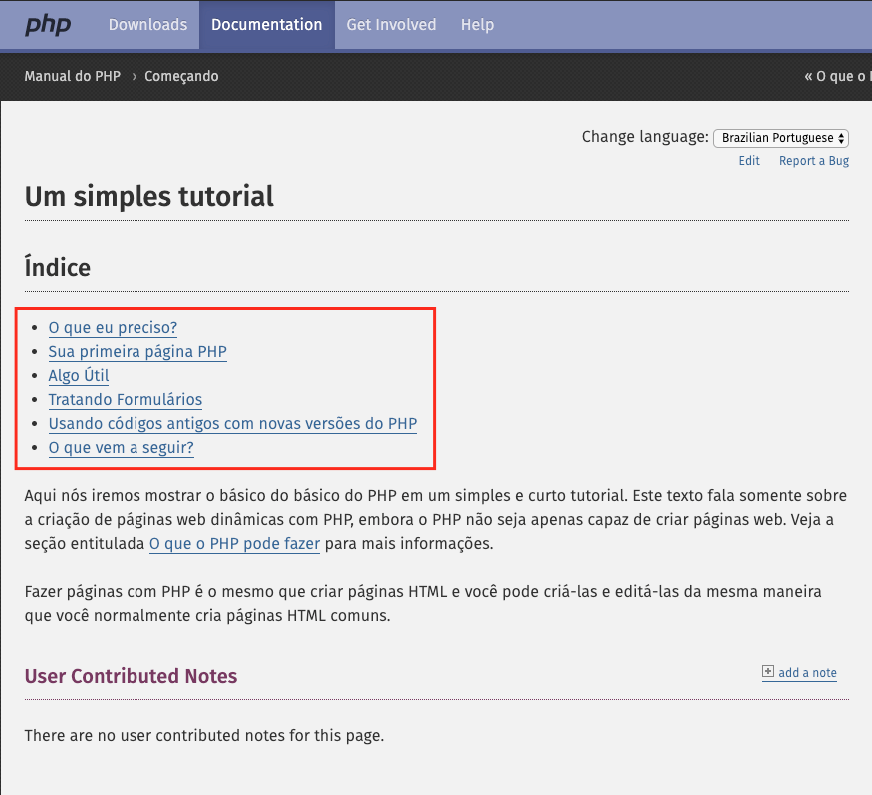Open the Downloads menu item
Image resolution: width=872 pixels, height=795 pixels.
(148, 25)
